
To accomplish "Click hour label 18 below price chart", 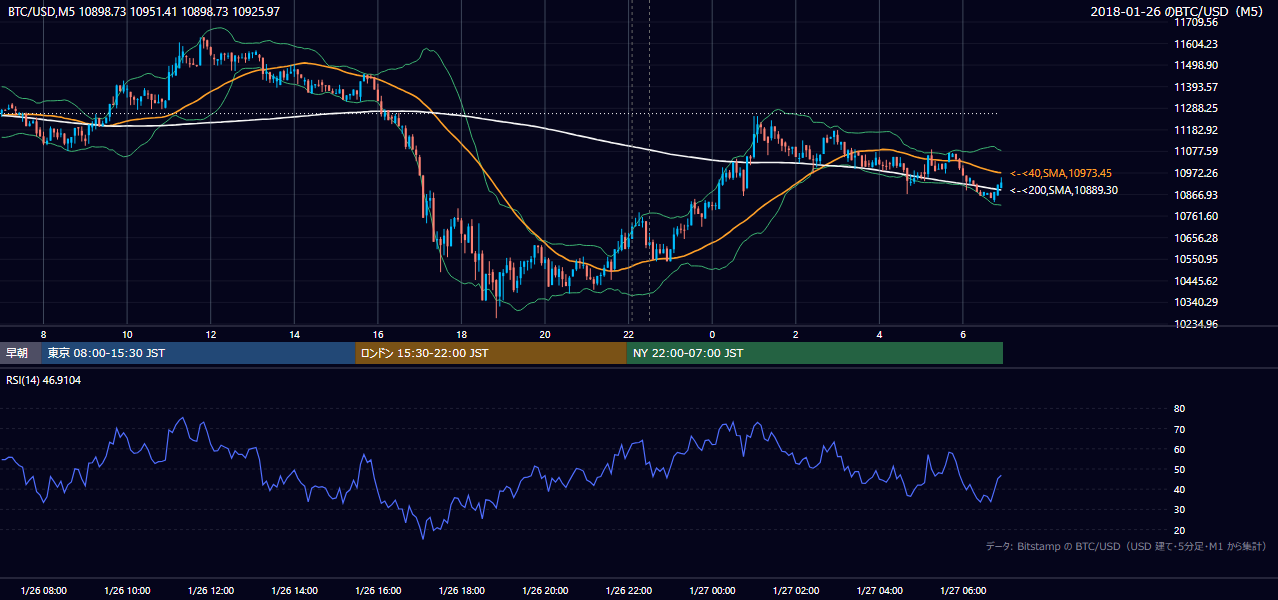I will click(461, 333).
